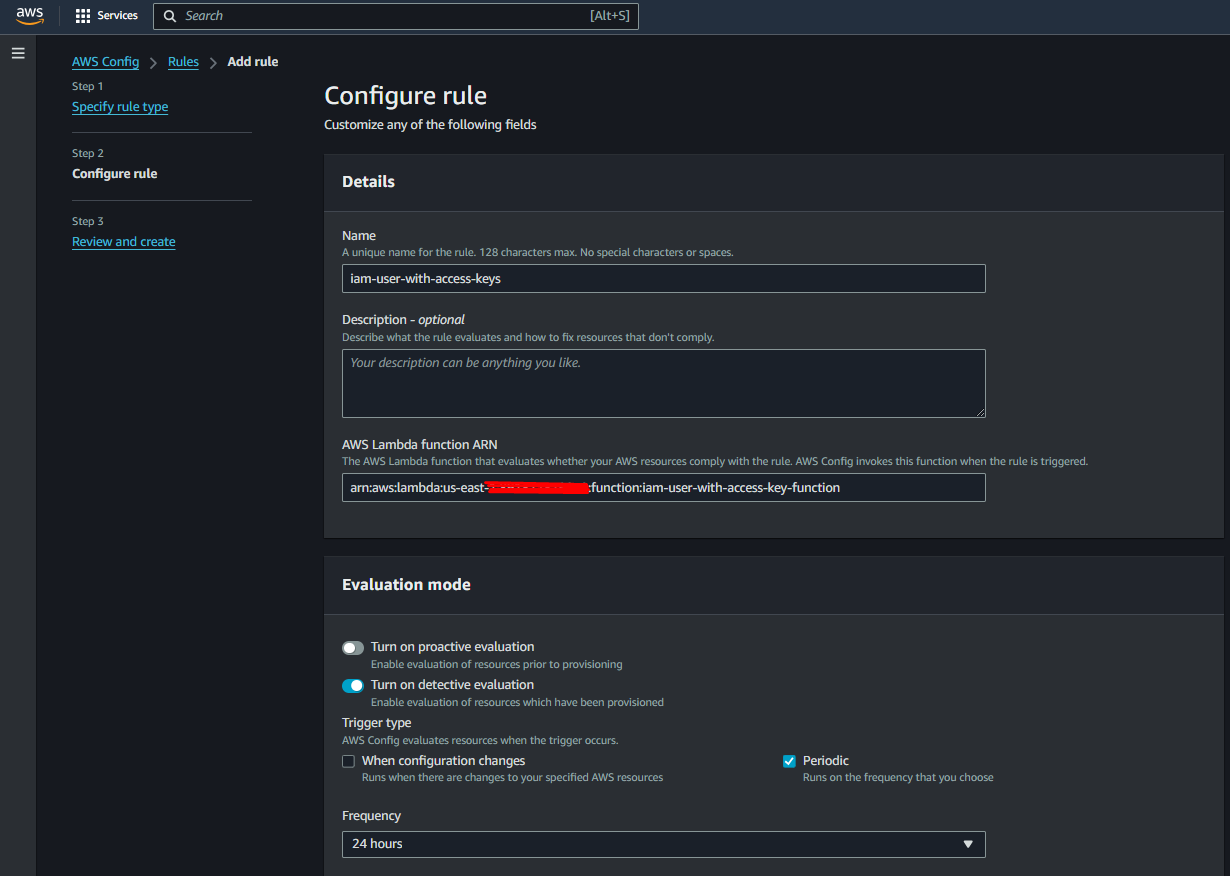Click the Lambda function ARN field

tap(663, 488)
